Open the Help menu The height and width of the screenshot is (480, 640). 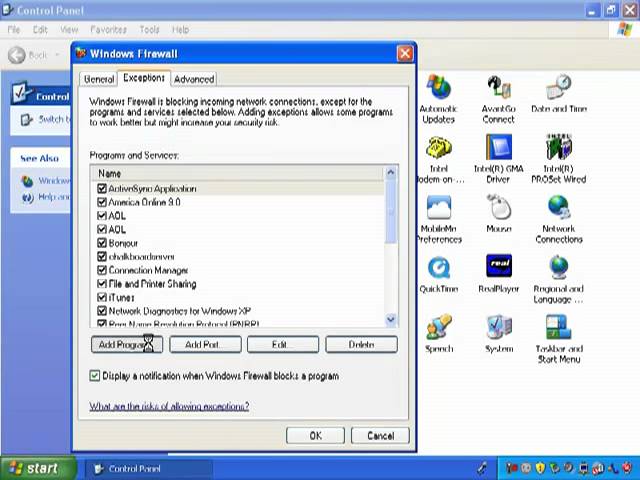pyautogui.click(x=180, y=29)
